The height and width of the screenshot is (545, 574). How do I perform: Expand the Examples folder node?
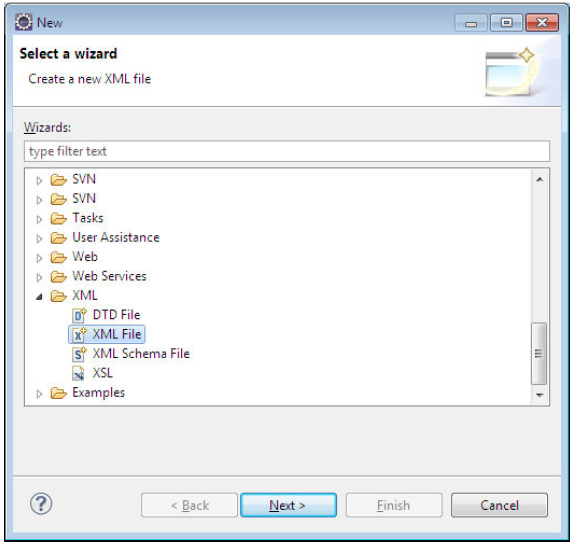click(x=39, y=394)
